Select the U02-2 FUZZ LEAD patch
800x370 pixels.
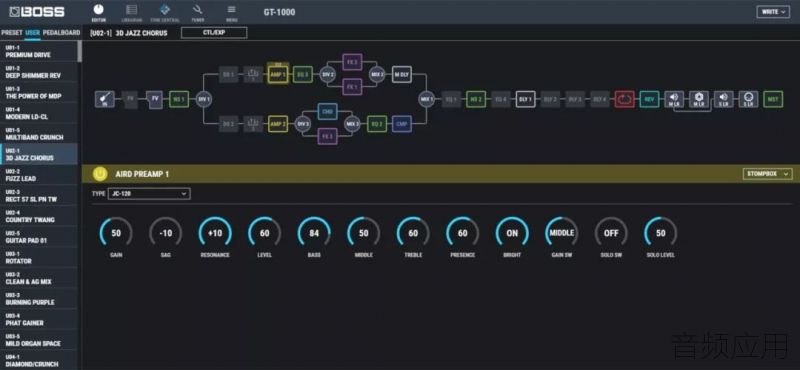[39, 175]
